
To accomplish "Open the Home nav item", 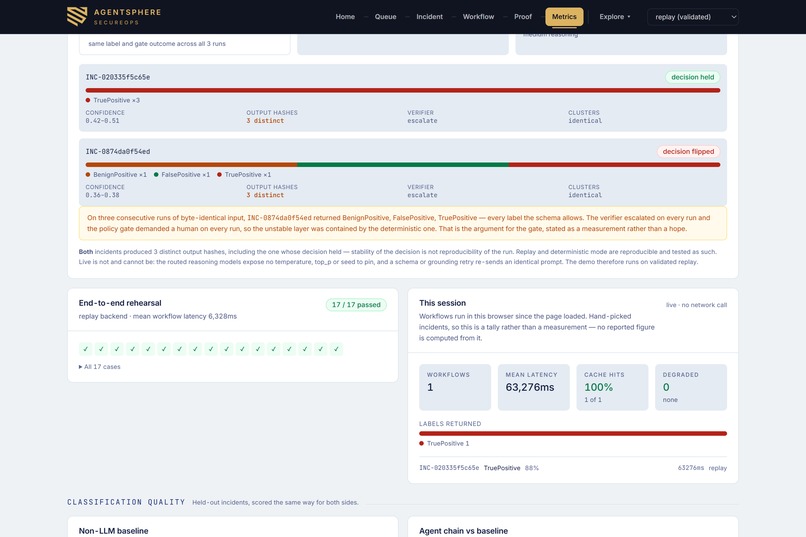I will 345,17.
